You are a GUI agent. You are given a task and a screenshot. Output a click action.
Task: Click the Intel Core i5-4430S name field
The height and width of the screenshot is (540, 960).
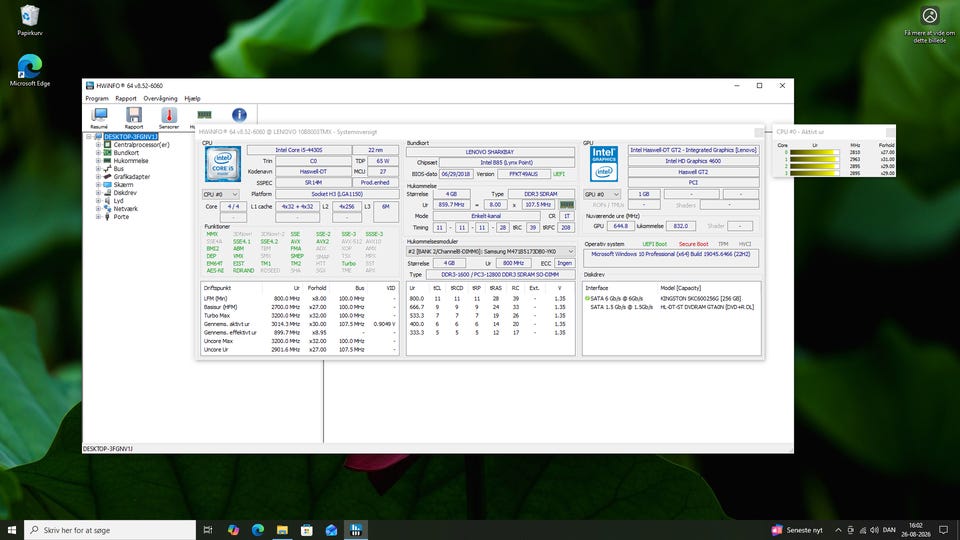pos(299,150)
